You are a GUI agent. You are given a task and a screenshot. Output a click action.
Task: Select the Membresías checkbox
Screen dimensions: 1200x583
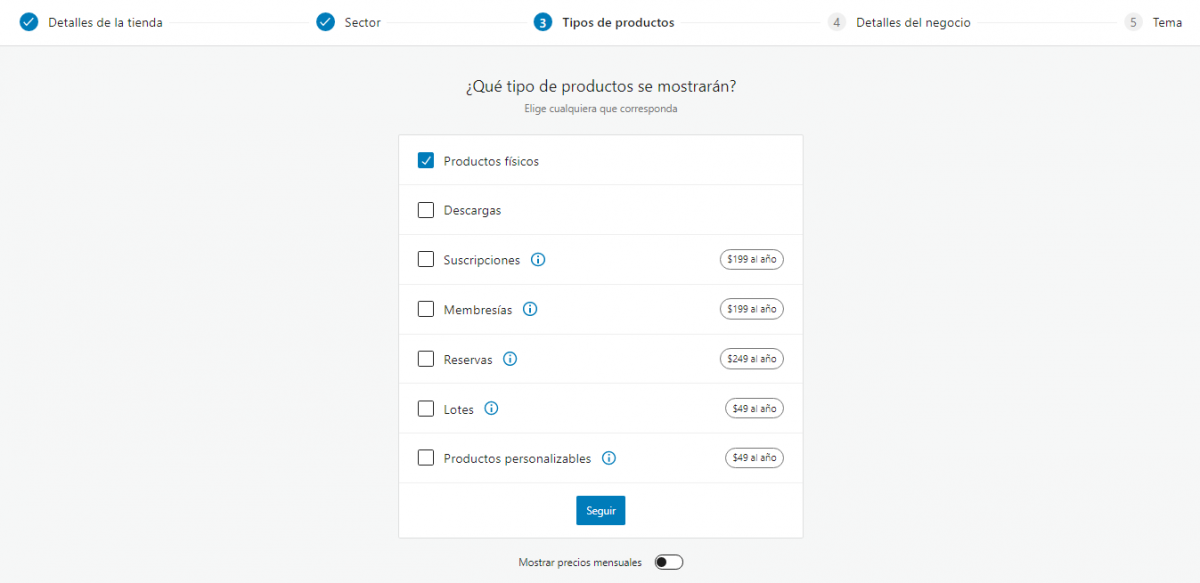(426, 309)
